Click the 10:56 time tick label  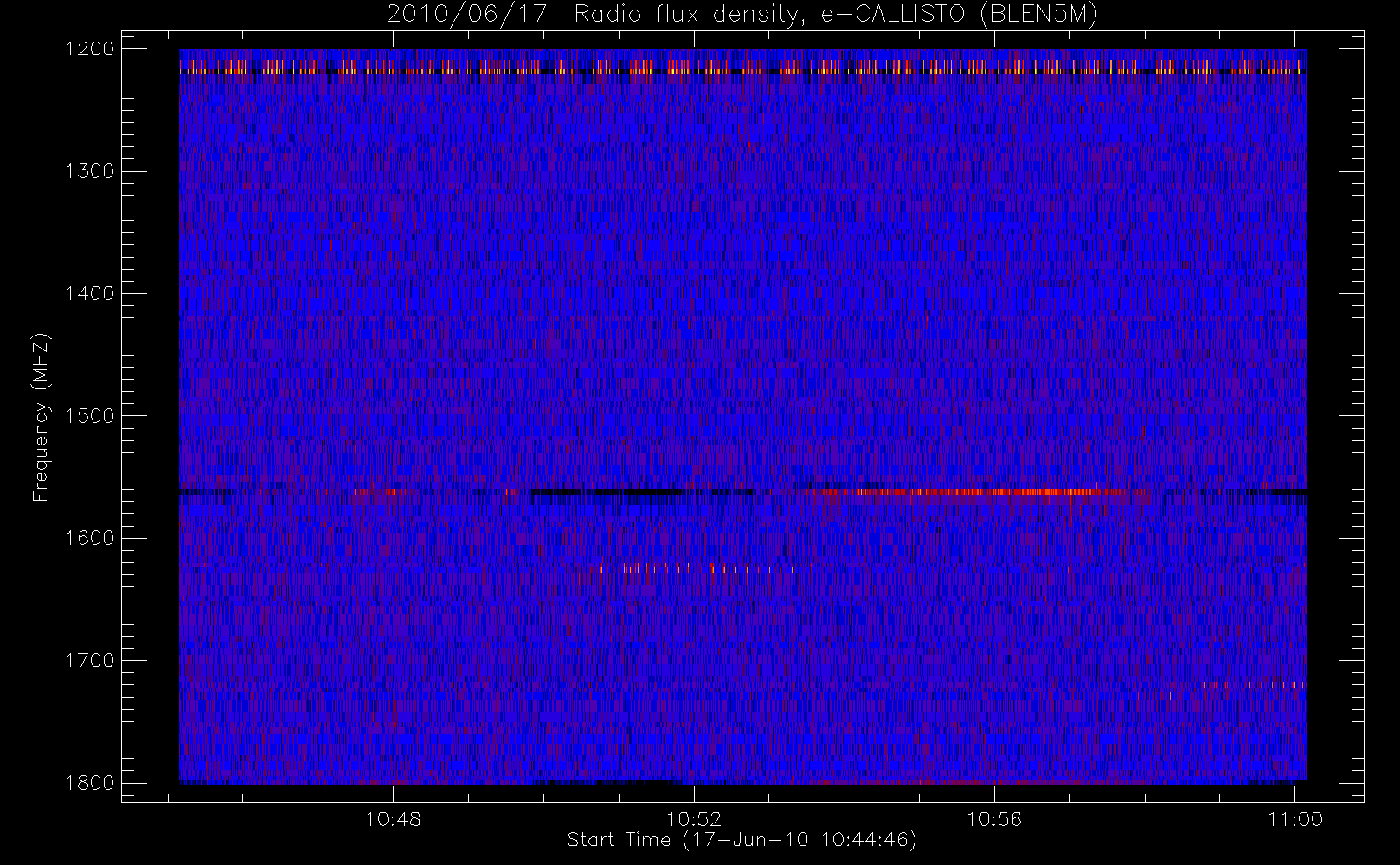tap(994, 819)
